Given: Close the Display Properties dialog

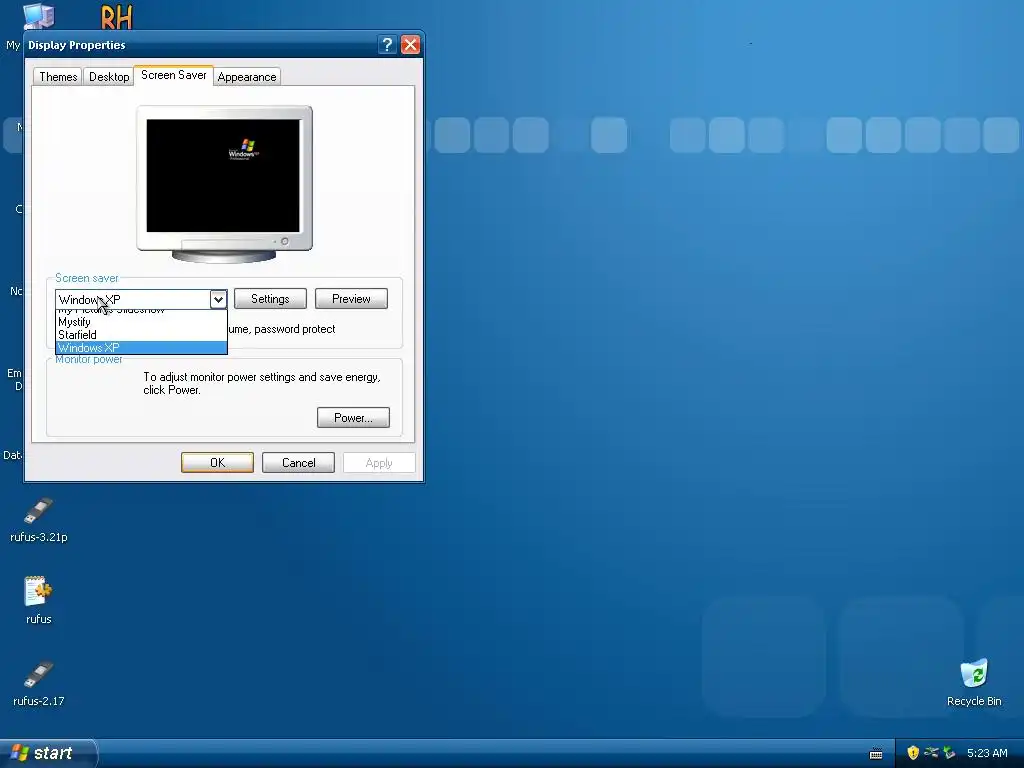Looking at the screenshot, I should [410, 45].
